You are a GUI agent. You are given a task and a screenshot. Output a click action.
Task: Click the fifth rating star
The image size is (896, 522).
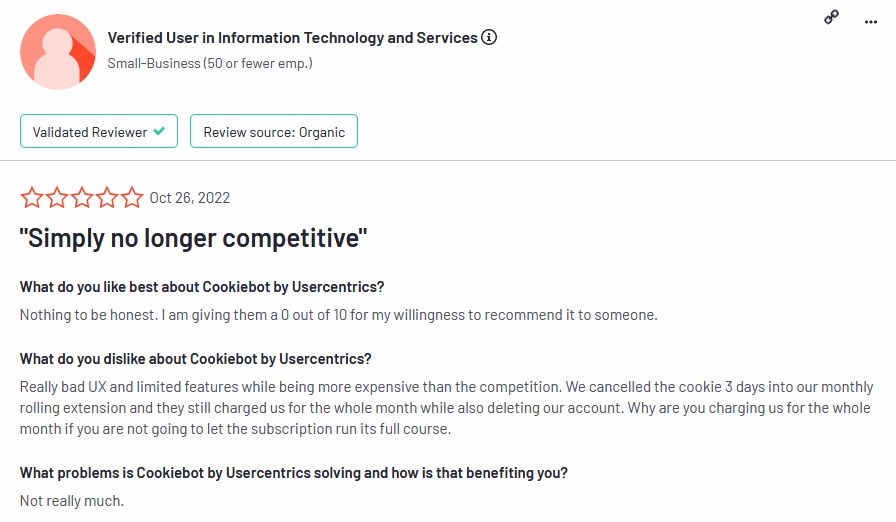pos(132,198)
